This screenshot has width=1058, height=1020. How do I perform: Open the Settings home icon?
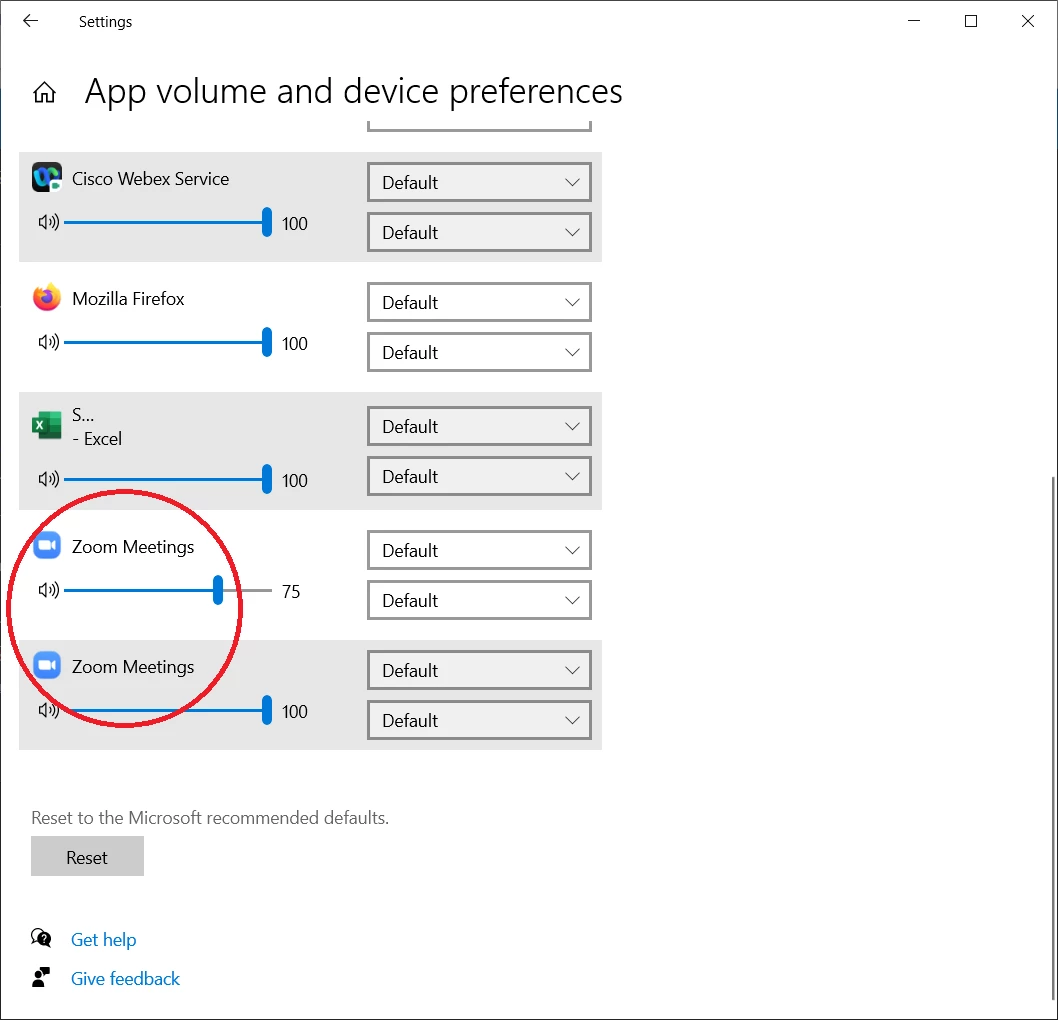pos(45,92)
